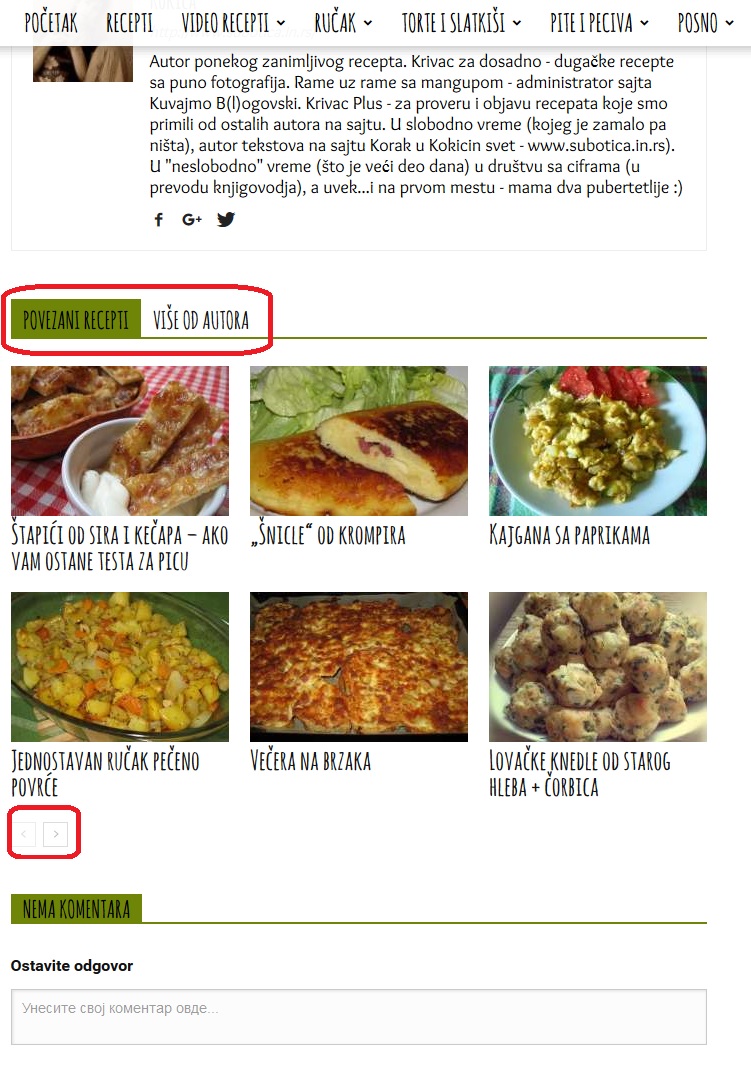Image resolution: width=751 pixels, height=1071 pixels.
Task: Expand the Pite i peciva menu
Action: point(599,23)
